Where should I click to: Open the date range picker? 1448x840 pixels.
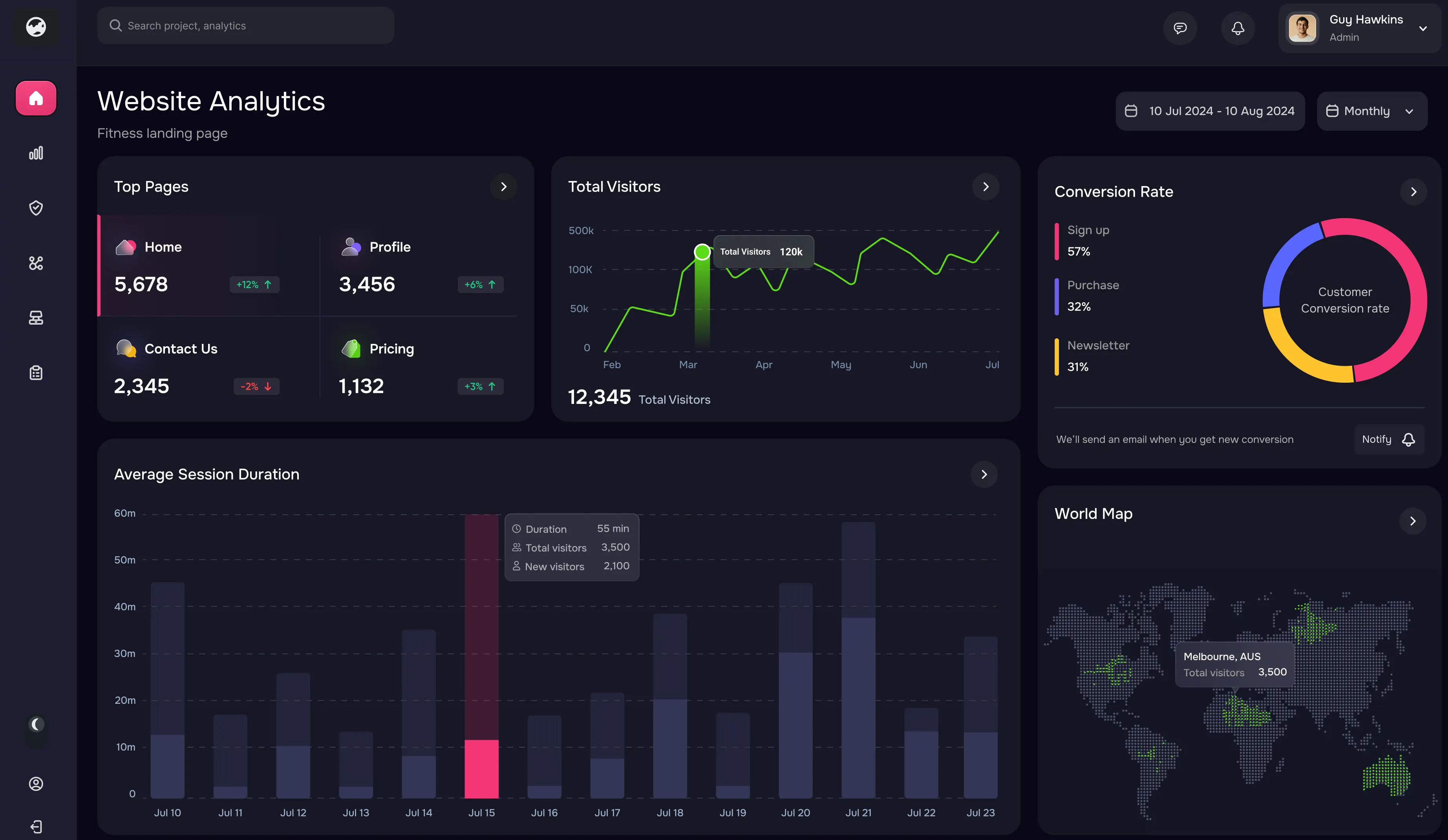[x=1210, y=111]
